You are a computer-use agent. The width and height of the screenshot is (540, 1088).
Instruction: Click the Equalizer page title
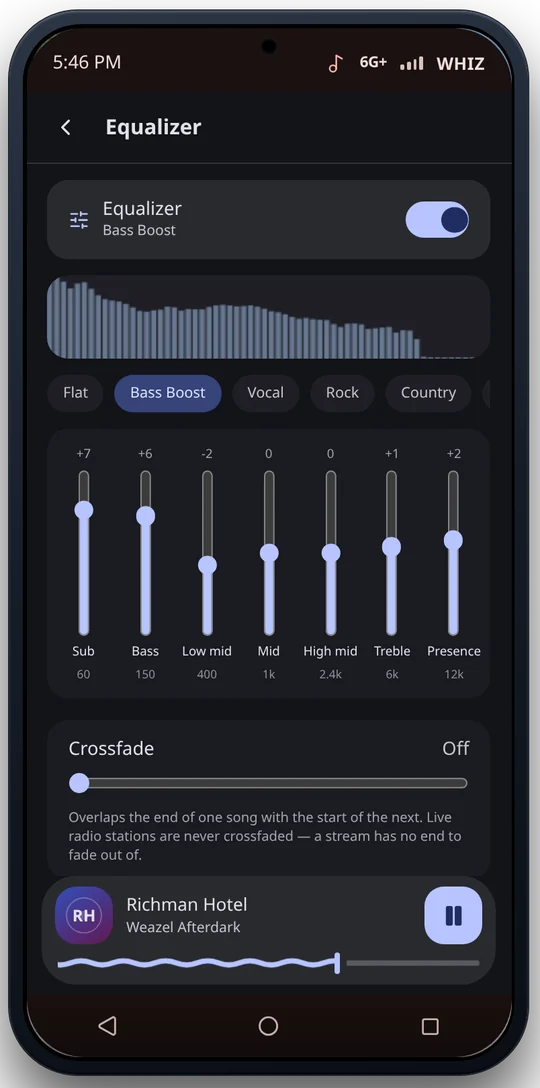coord(153,127)
